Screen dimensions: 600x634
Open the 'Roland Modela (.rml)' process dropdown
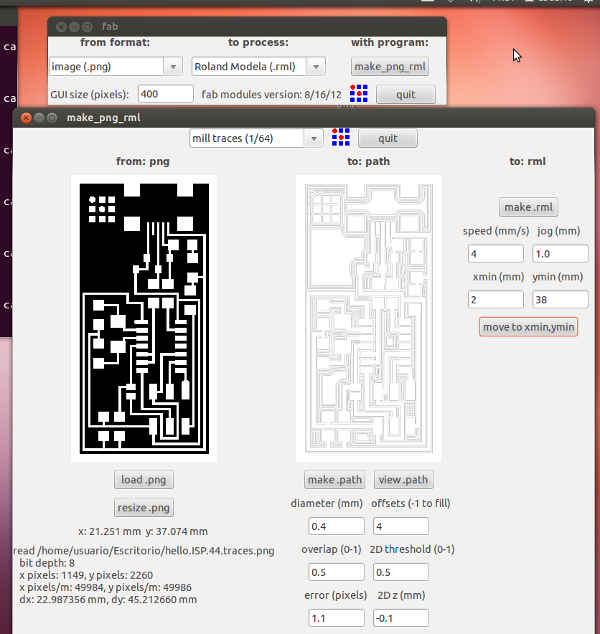[x=316, y=67]
